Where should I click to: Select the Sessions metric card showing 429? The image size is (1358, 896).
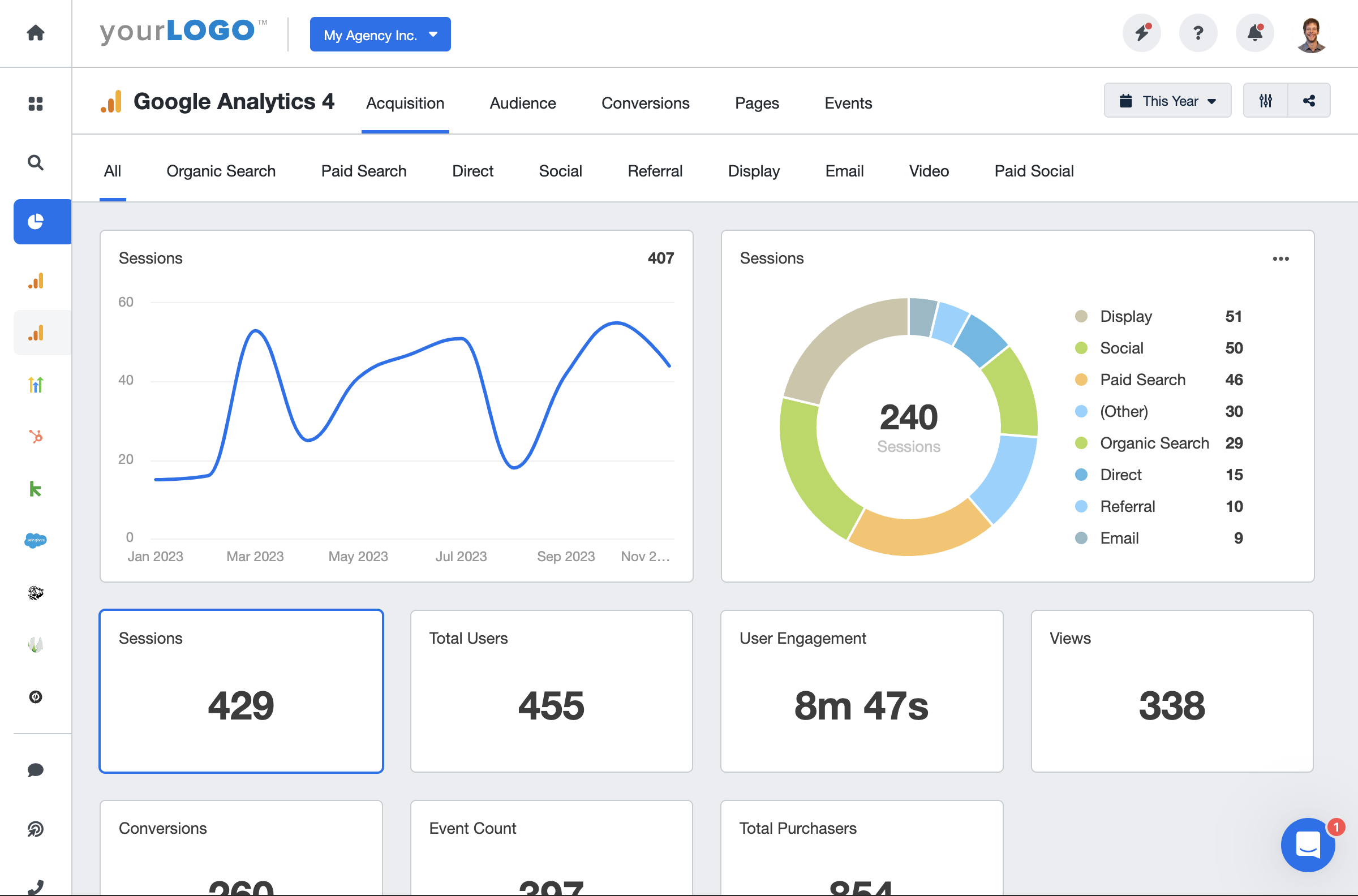pyautogui.click(x=241, y=691)
